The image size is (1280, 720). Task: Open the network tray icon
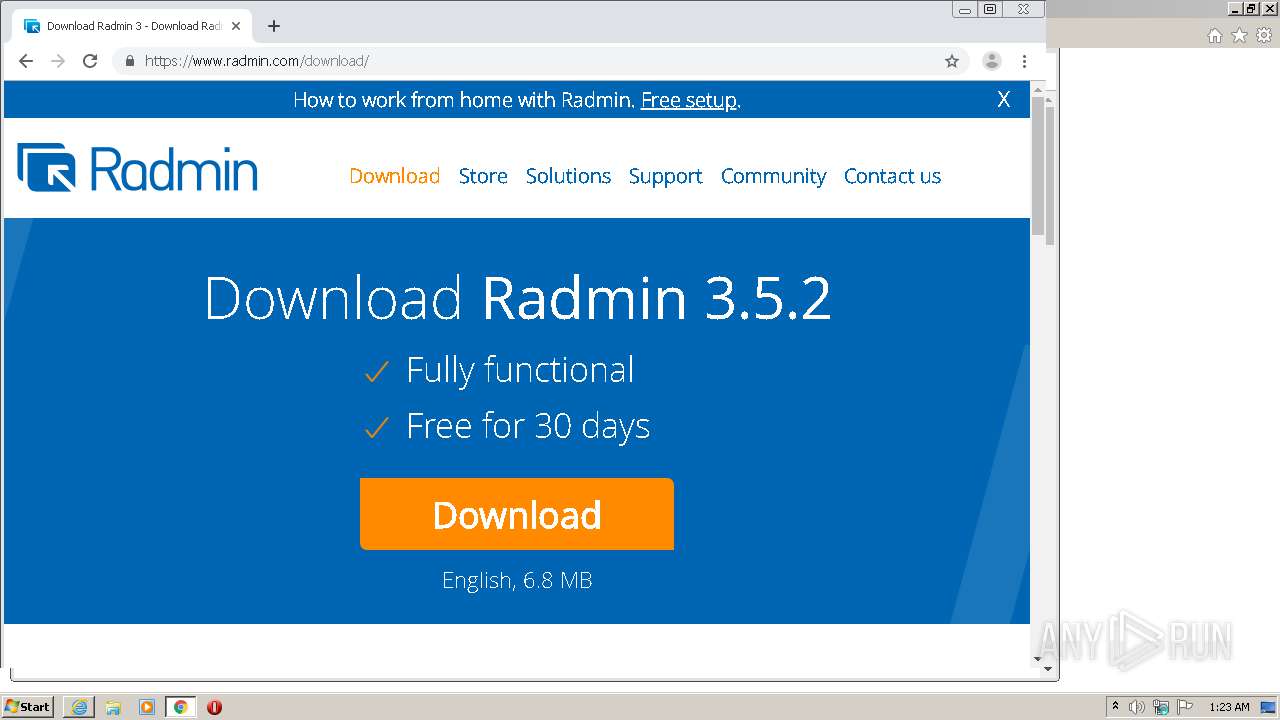pyautogui.click(x=1161, y=707)
